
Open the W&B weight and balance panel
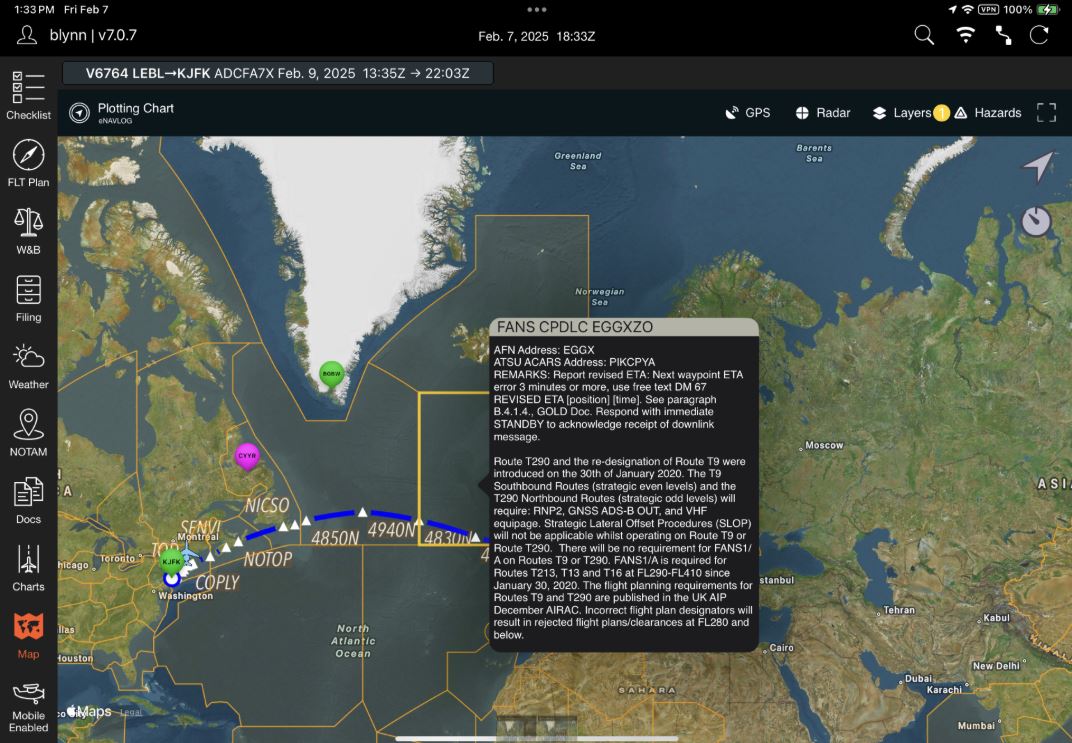click(x=29, y=230)
